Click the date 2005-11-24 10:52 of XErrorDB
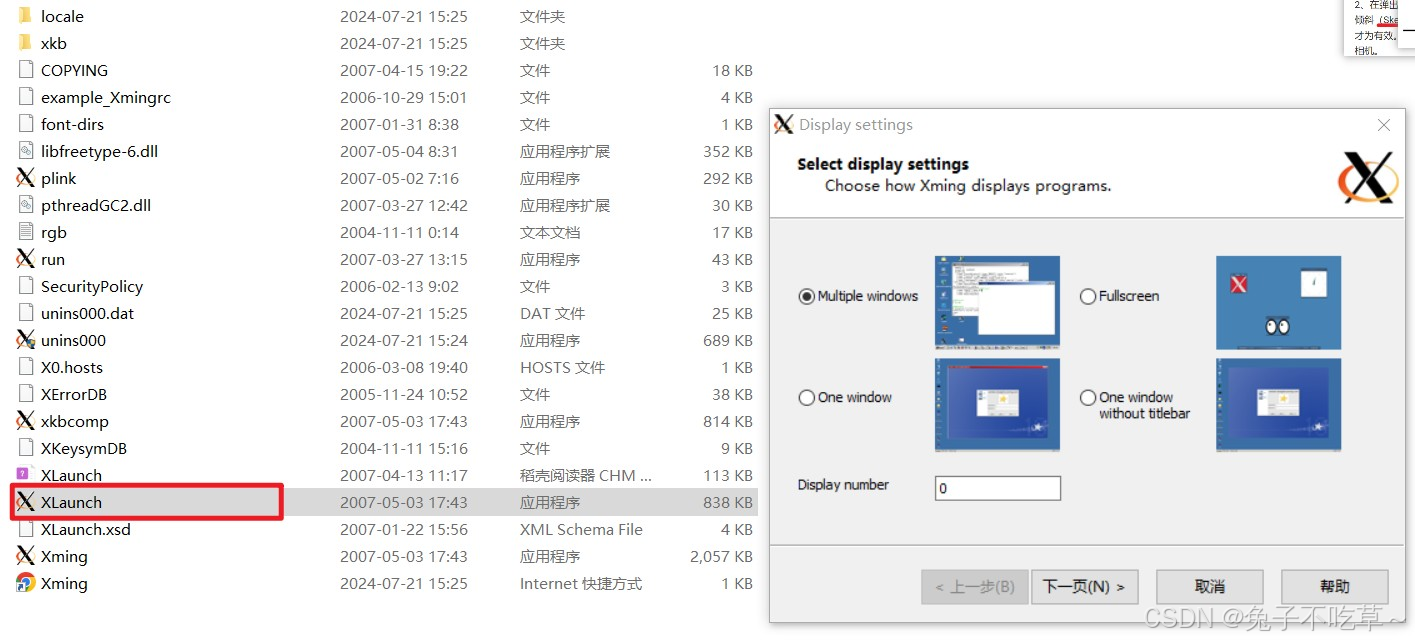 pyautogui.click(x=404, y=394)
